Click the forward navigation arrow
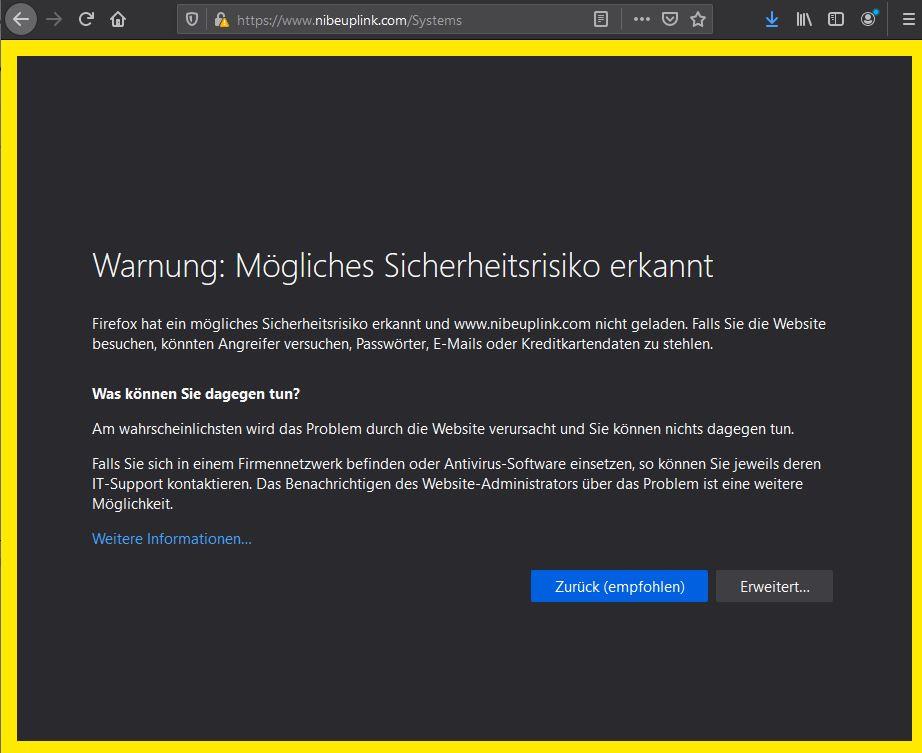922x753 pixels. point(54,19)
